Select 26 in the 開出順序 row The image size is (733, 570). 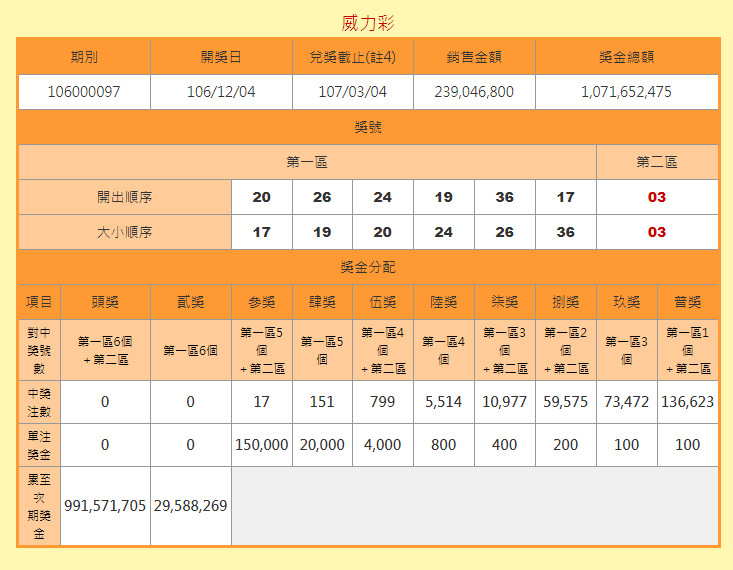[322, 197]
